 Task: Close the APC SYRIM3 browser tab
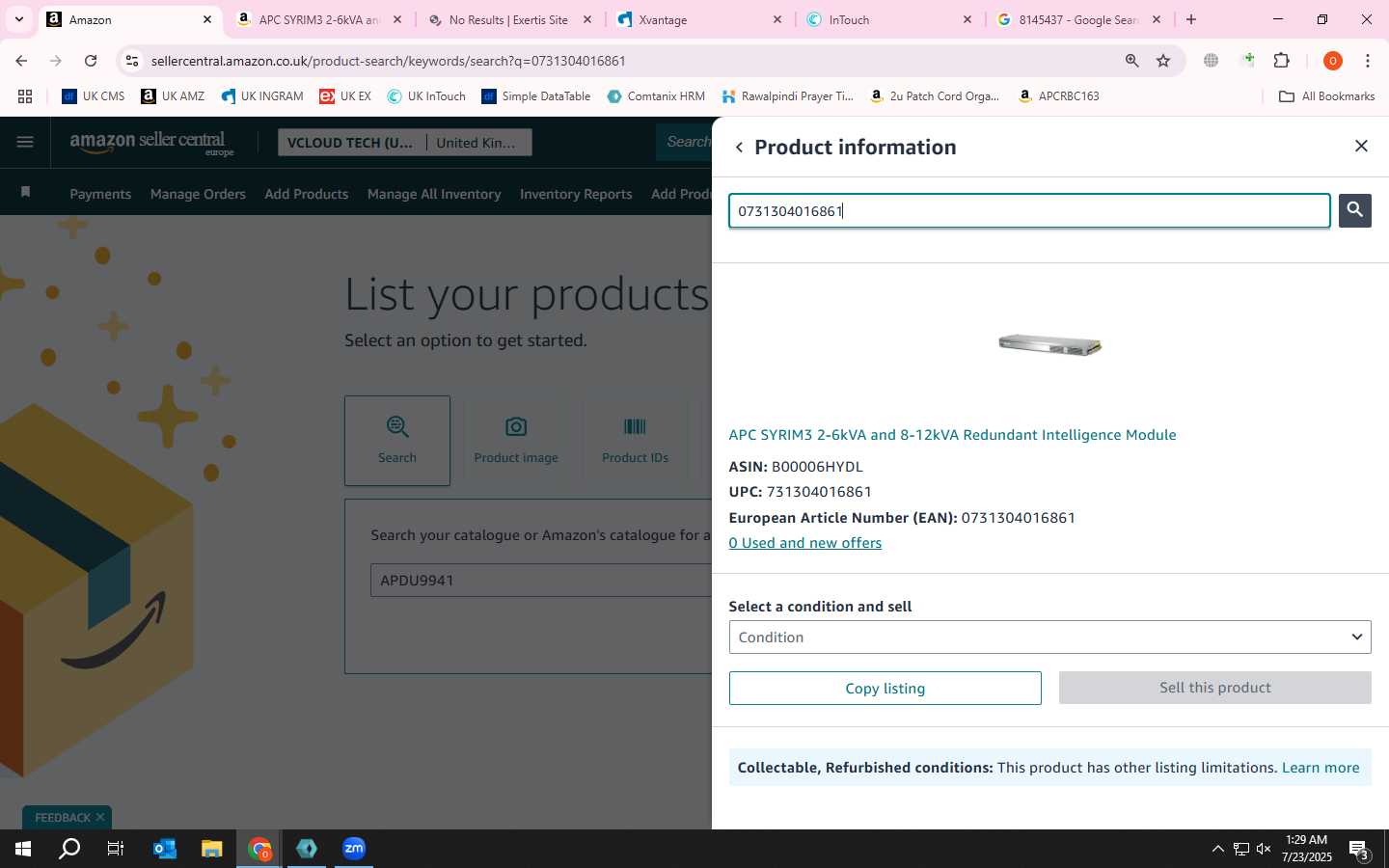(x=396, y=19)
